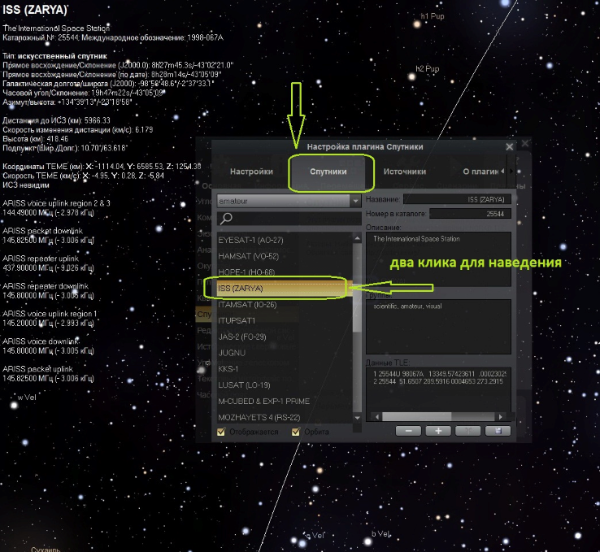Click the update TLE button beside the plus
This screenshot has height=552, width=600.
pos(468,431)
